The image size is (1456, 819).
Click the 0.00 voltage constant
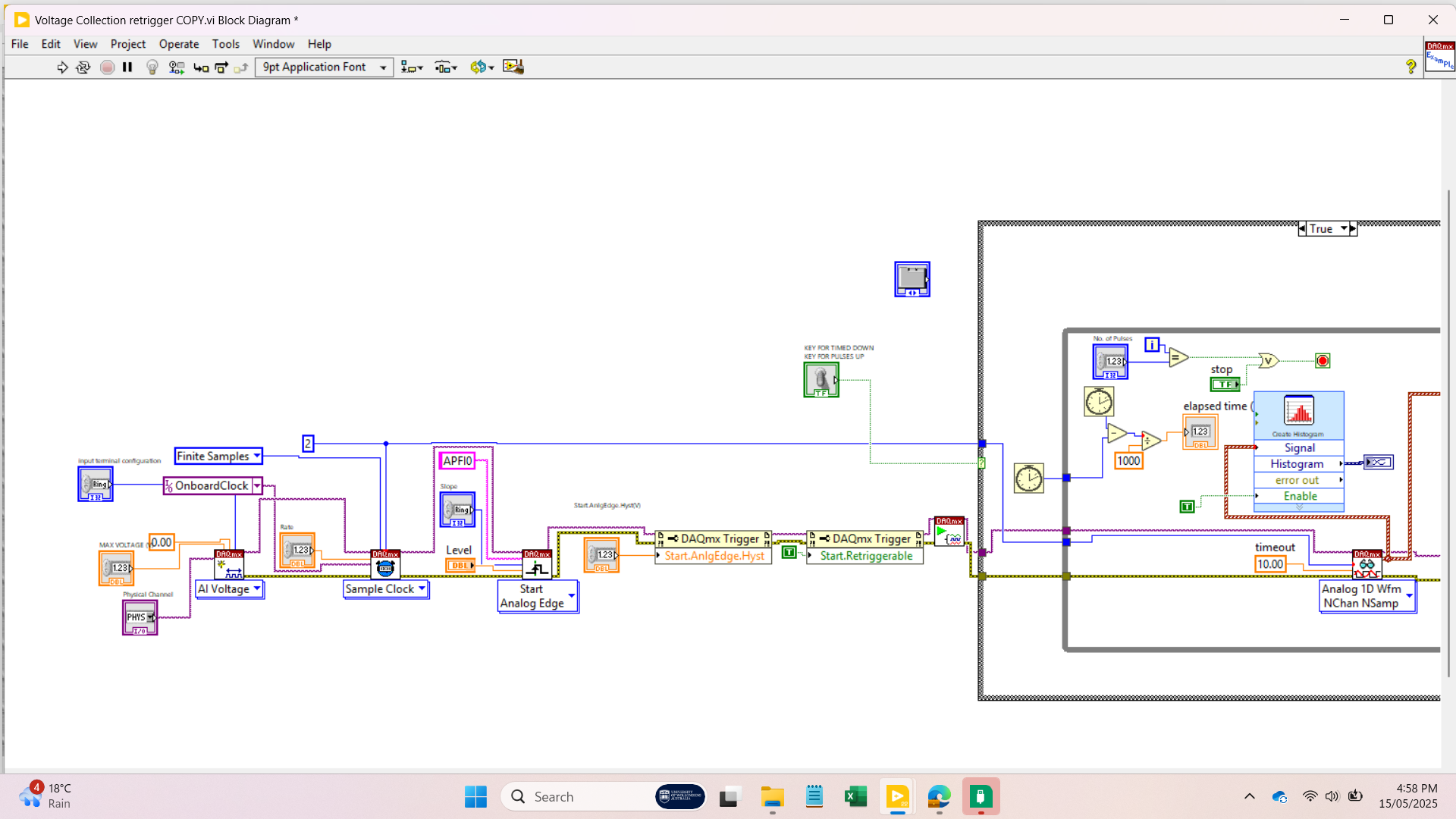162,543
